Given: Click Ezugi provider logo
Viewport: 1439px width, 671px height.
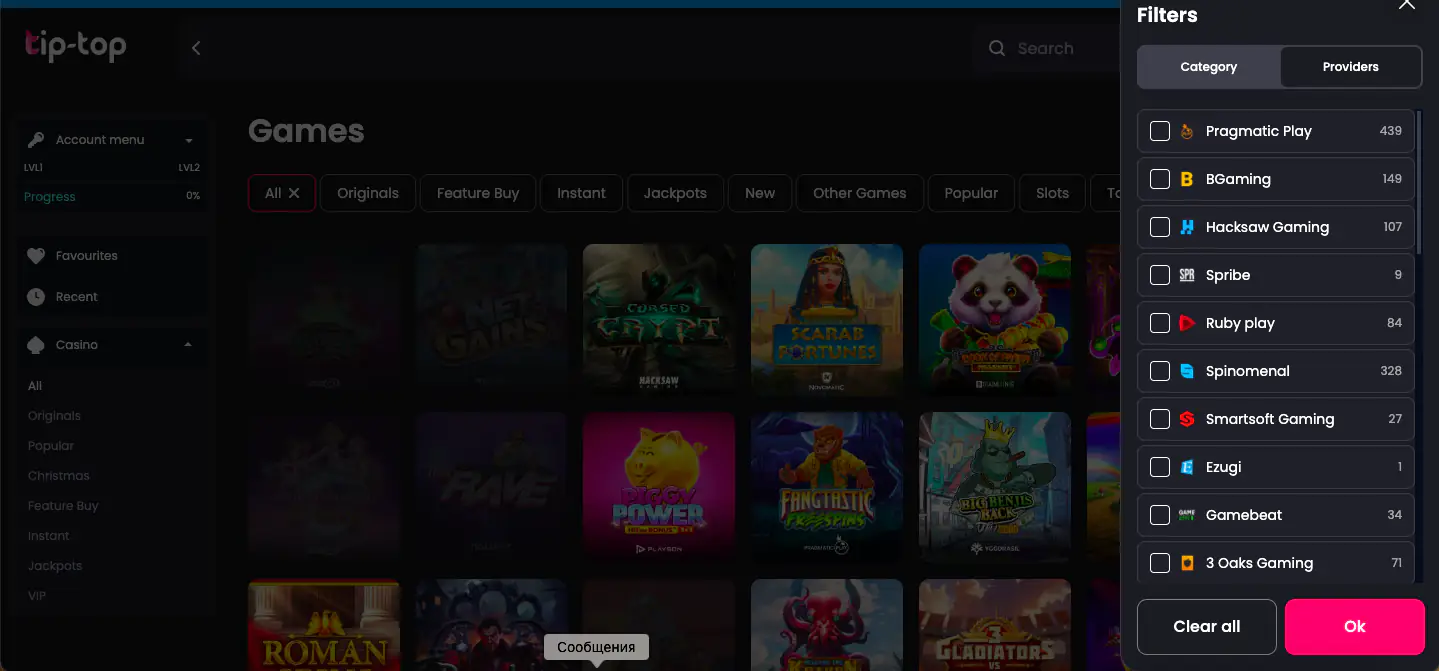Looking at the screenshot, I should pos(1187,467).
